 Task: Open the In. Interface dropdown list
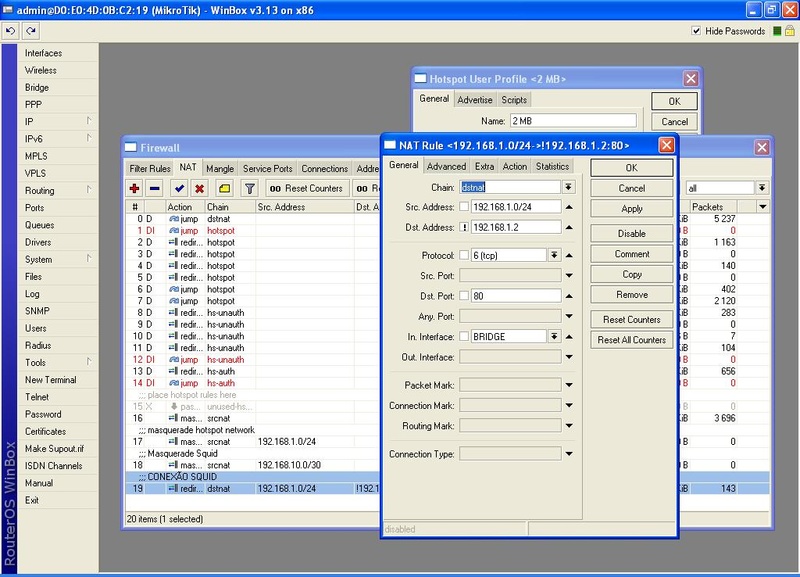554,336
